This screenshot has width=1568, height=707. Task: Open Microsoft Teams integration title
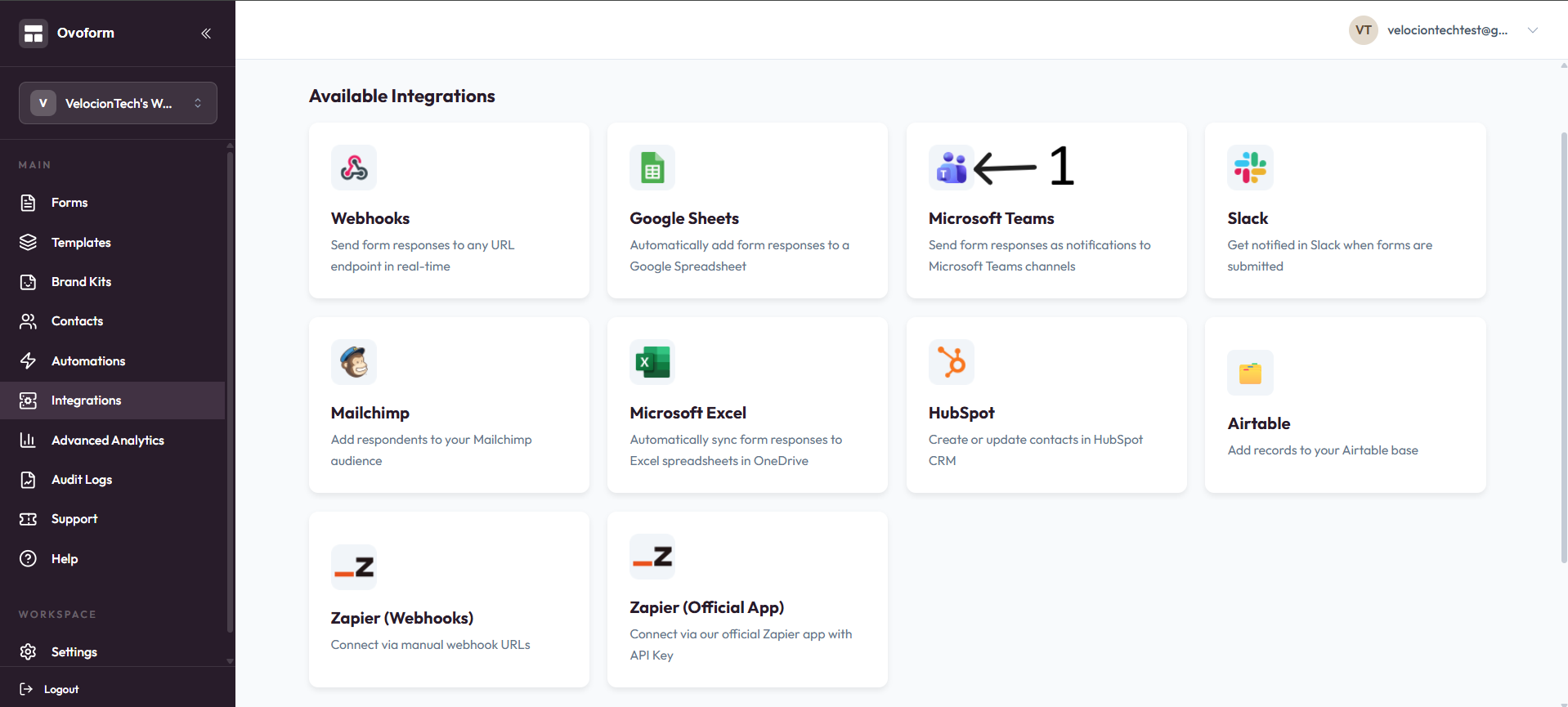(992, 218)
